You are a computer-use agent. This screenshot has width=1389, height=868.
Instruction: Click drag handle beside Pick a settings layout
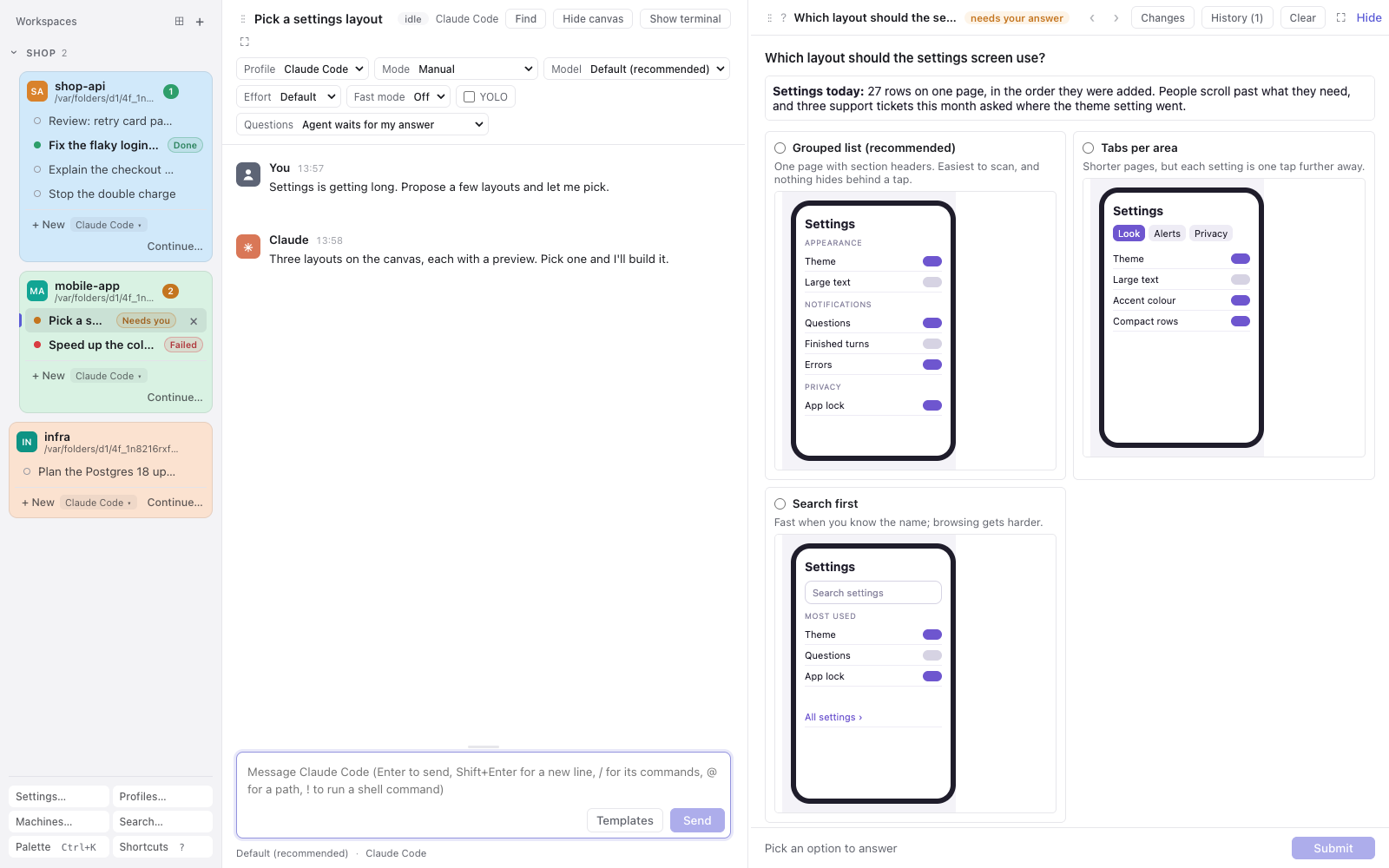coord(243,19)
